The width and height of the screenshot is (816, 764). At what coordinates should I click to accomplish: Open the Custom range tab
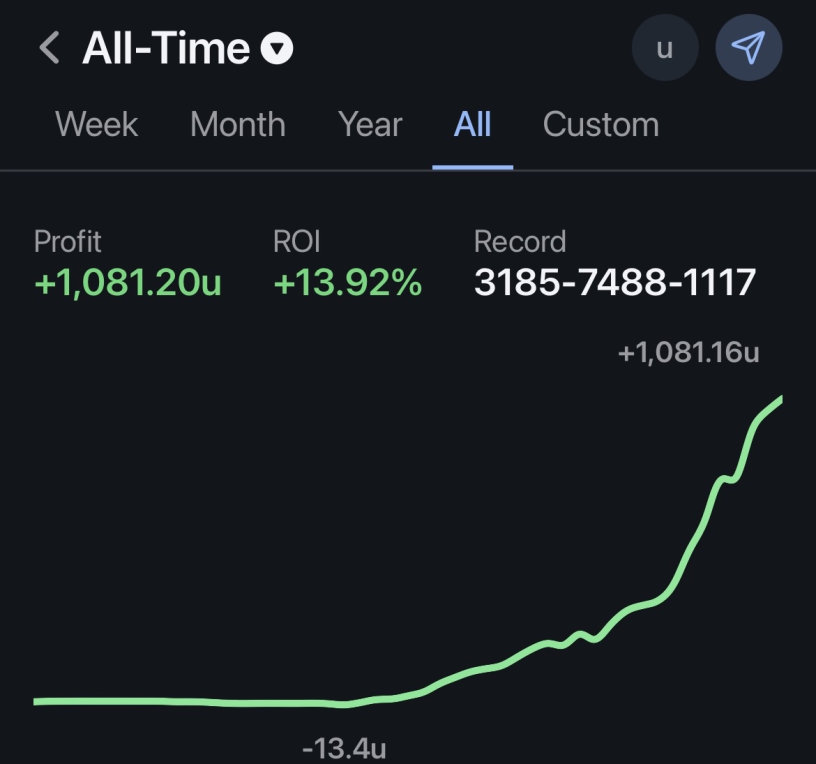[x=600, y=125]
